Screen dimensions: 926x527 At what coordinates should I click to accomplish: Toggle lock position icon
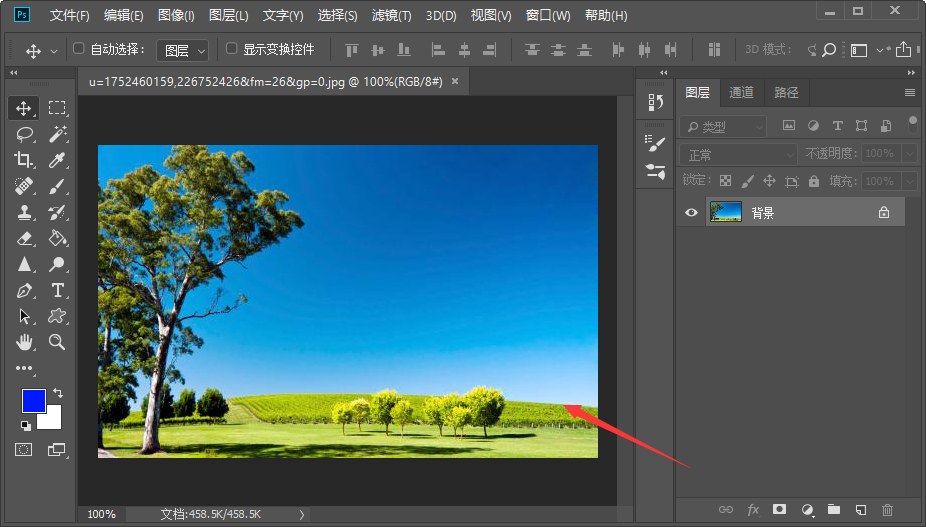(x=769, y=181)
